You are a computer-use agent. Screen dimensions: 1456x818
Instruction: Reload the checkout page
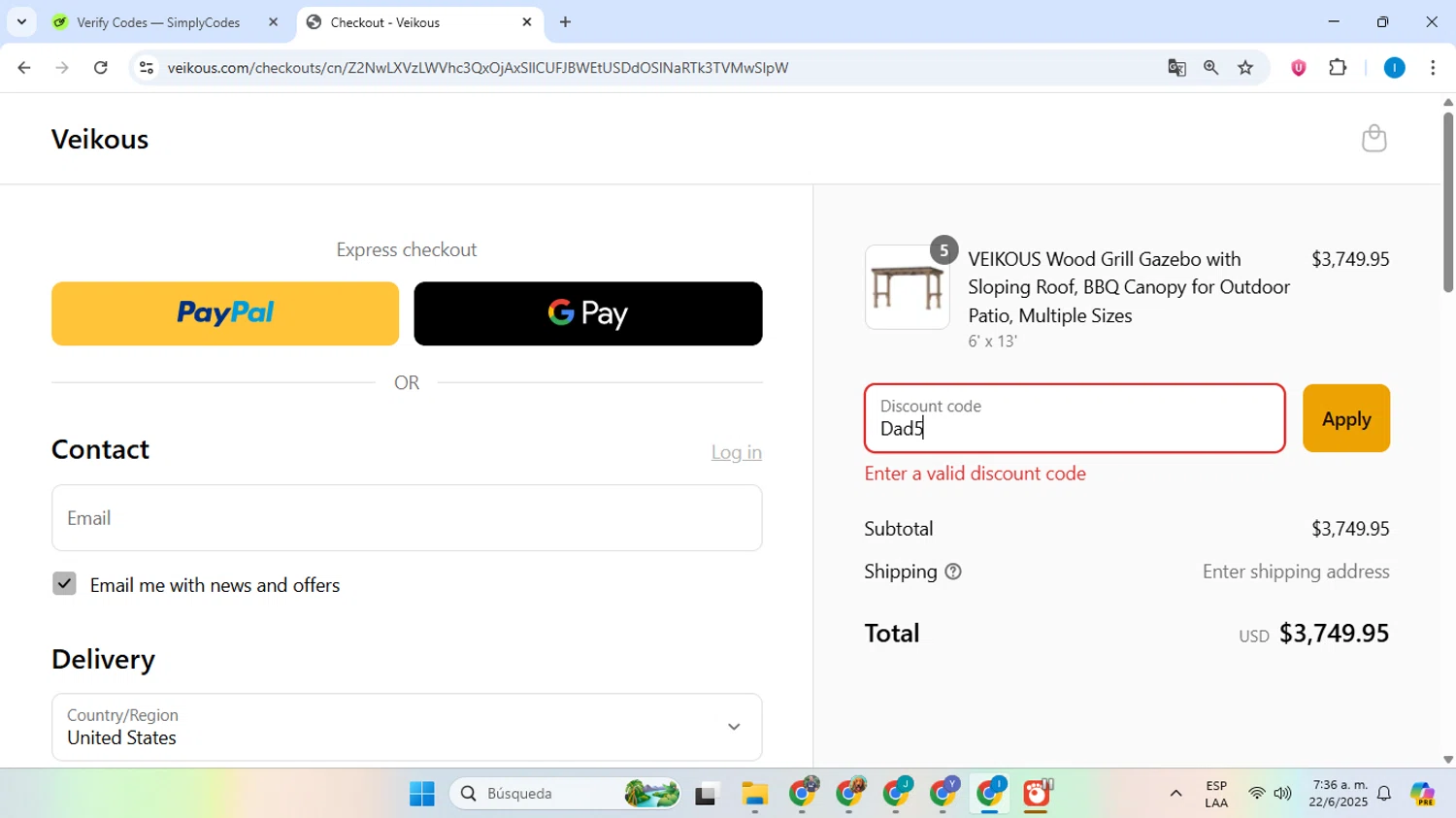coord(101,68)
